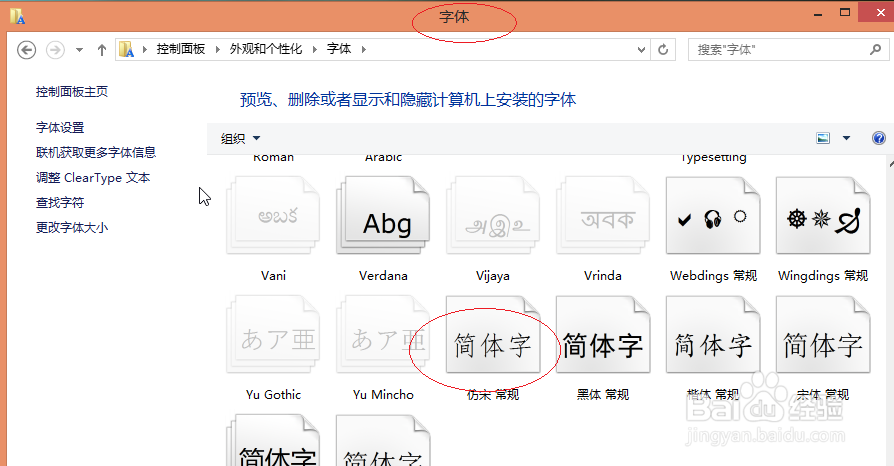Open 字体设置 in left pane
The height and width of the screenshot is (466, 894).
point(60,128)
